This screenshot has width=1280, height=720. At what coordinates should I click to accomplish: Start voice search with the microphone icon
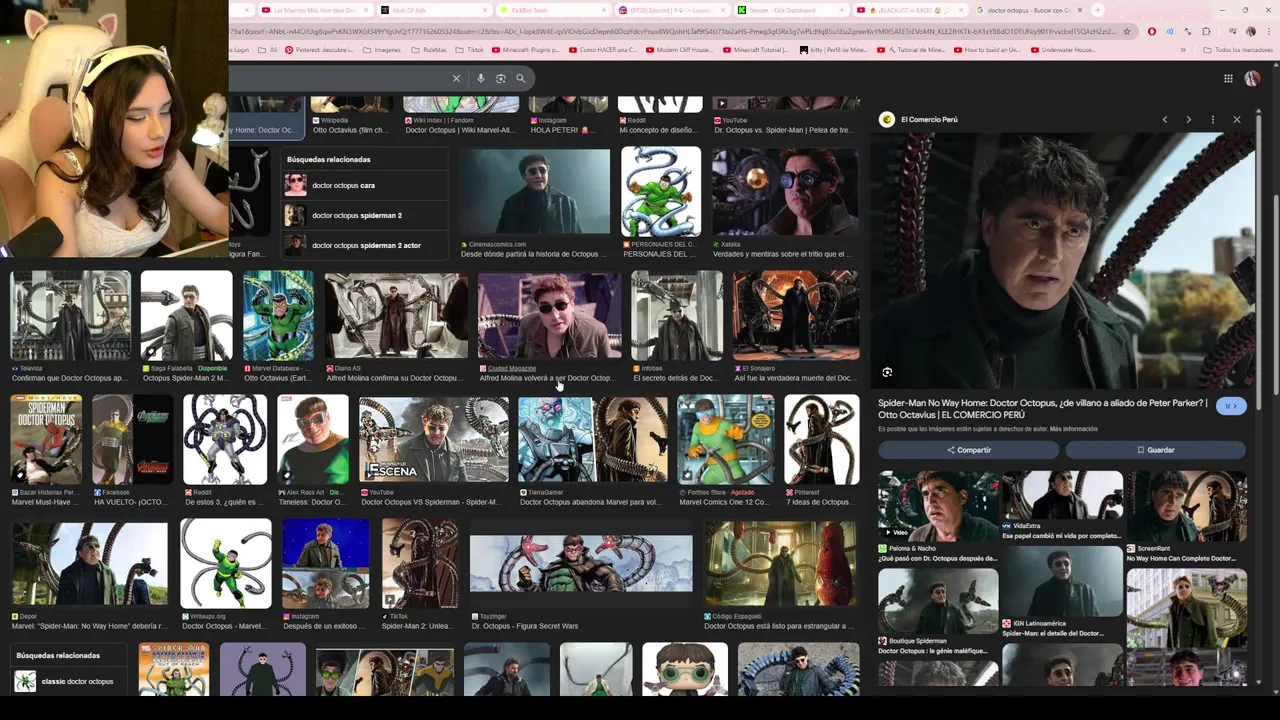tap(481, 78)
